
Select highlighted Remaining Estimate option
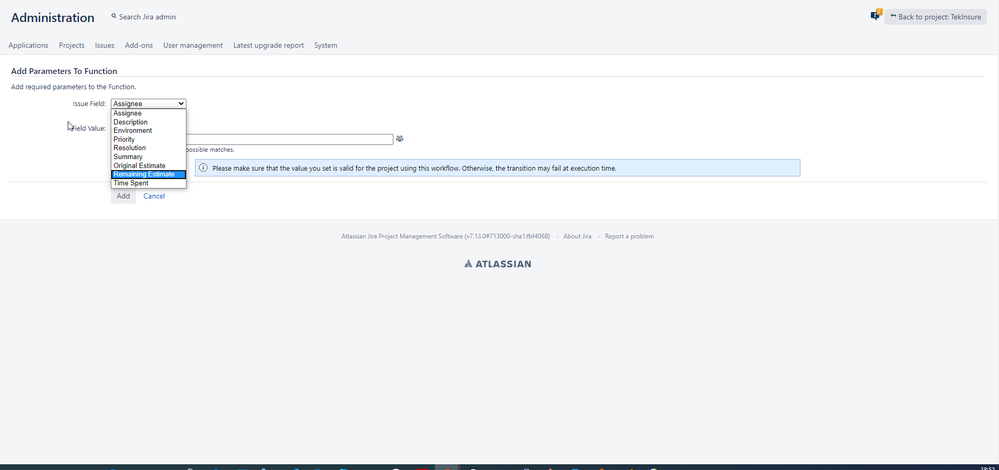(148, 174)
